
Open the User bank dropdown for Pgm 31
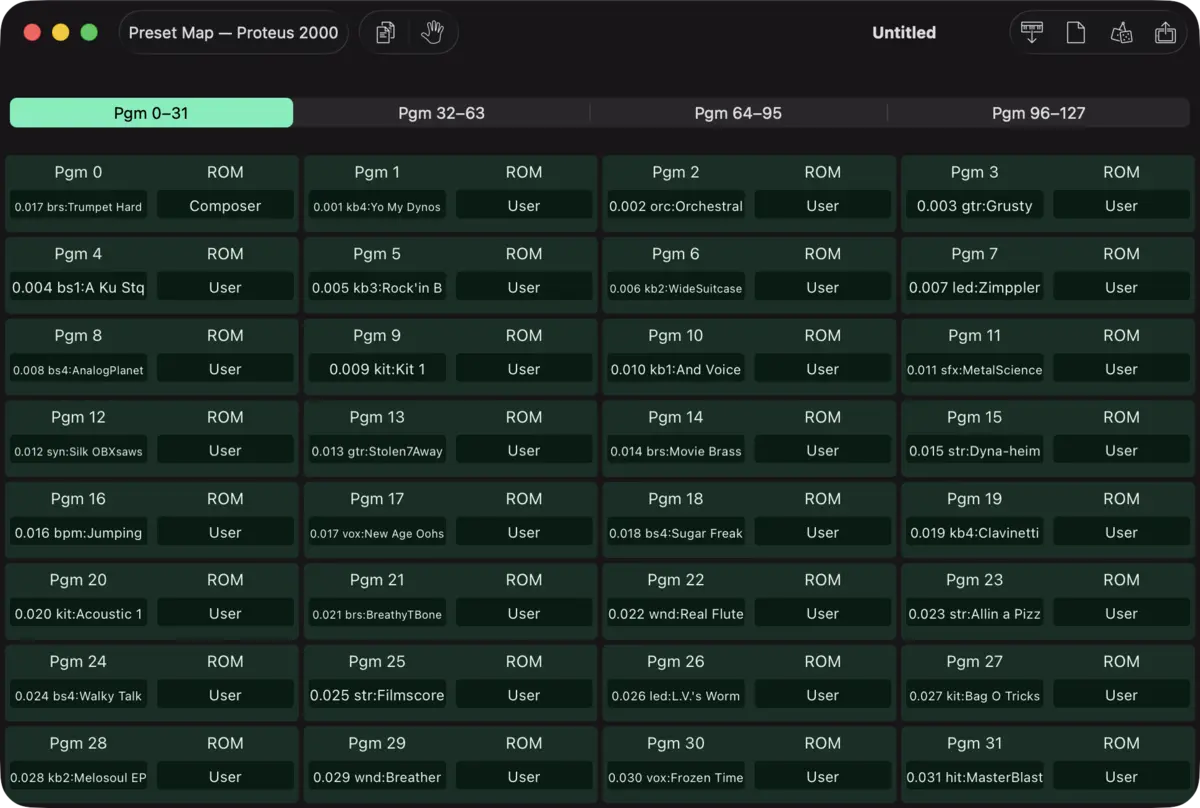point(1121,777)
